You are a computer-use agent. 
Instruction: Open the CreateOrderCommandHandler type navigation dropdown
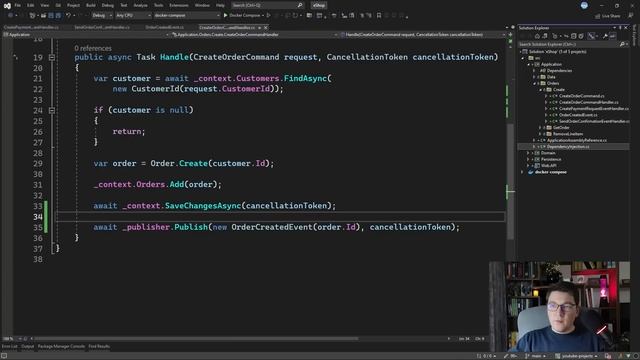point(254,35)
